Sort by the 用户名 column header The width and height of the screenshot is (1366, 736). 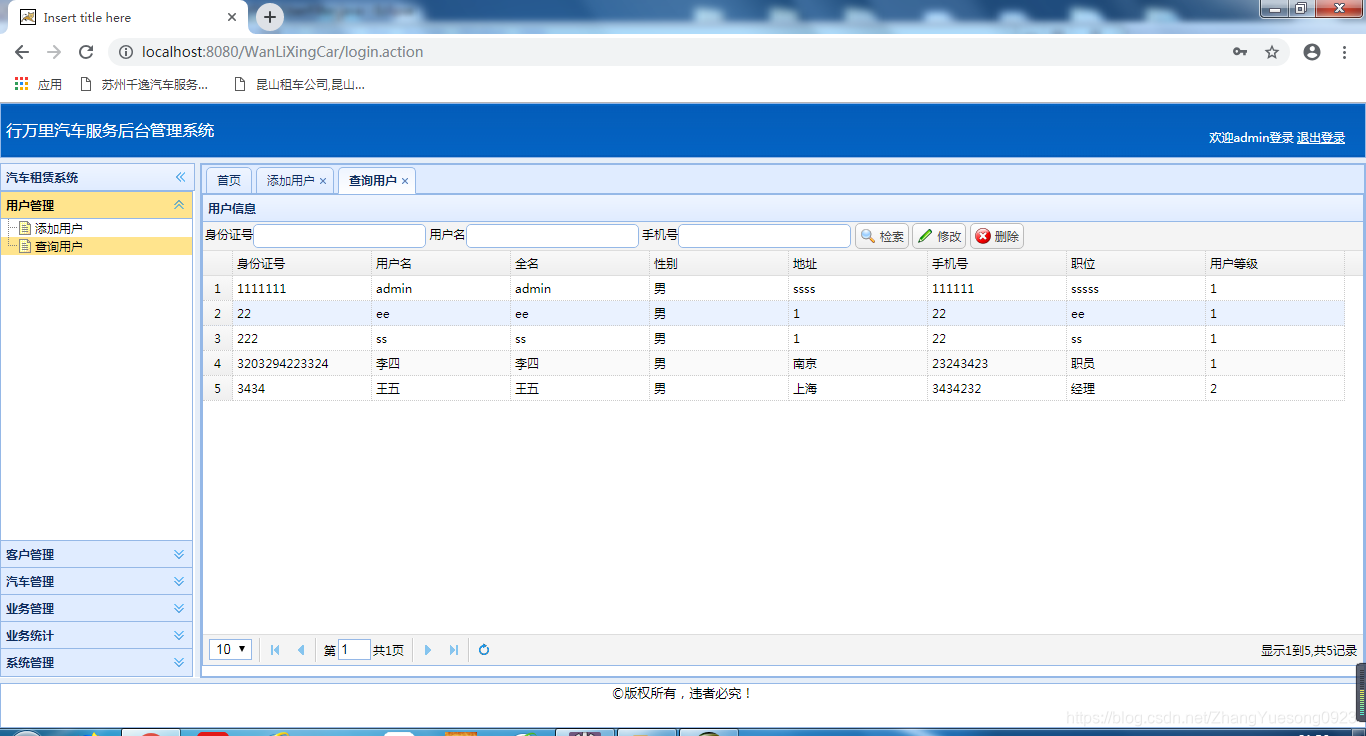(x=441, y=264)
